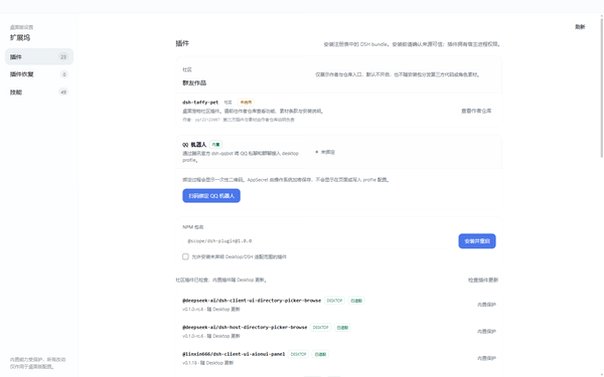Click the blue install button beside NPM input
This screenshot has height=377, width=604.
coord(477,241)
